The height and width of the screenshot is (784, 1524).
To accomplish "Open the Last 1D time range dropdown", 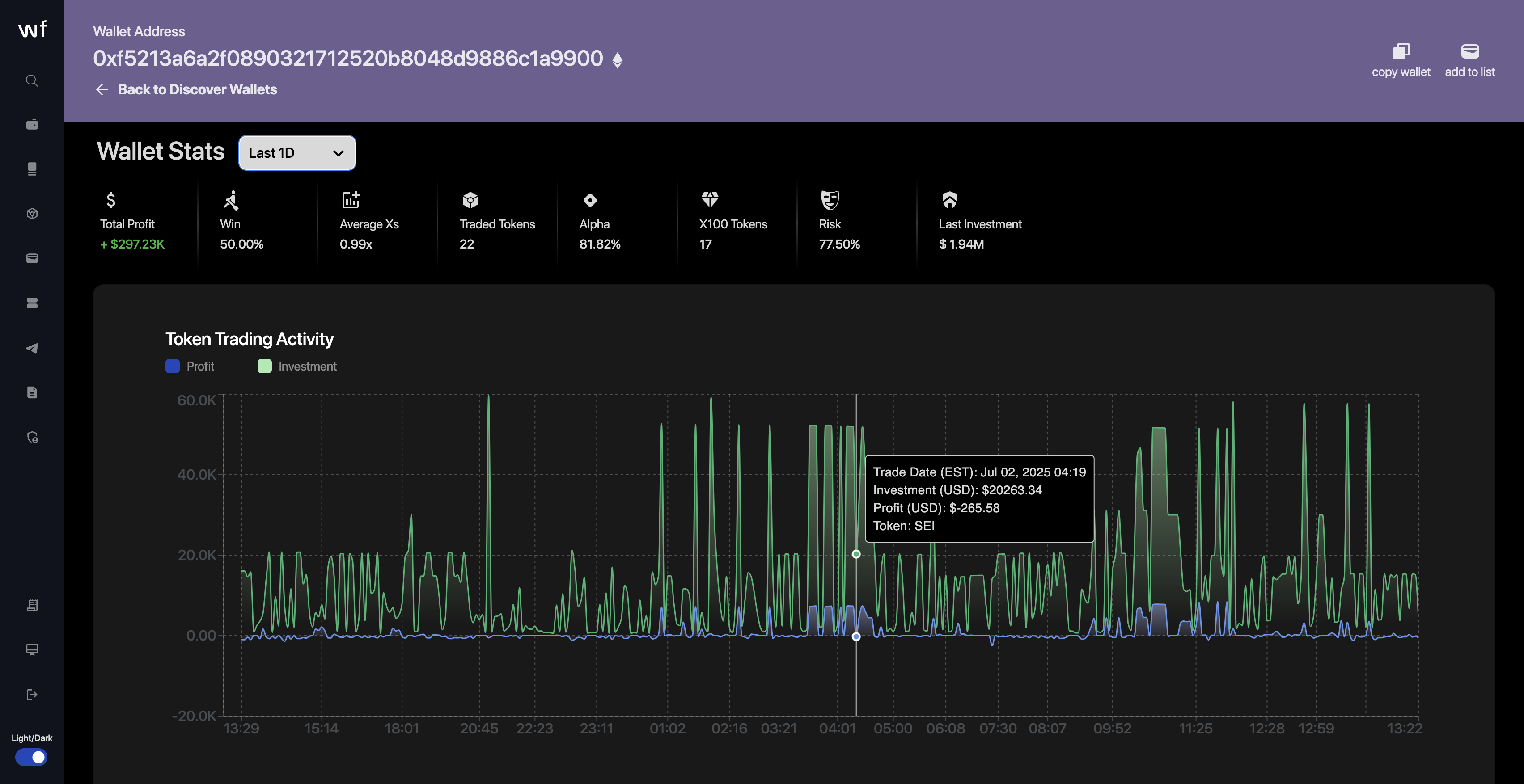I will [296, 153].
